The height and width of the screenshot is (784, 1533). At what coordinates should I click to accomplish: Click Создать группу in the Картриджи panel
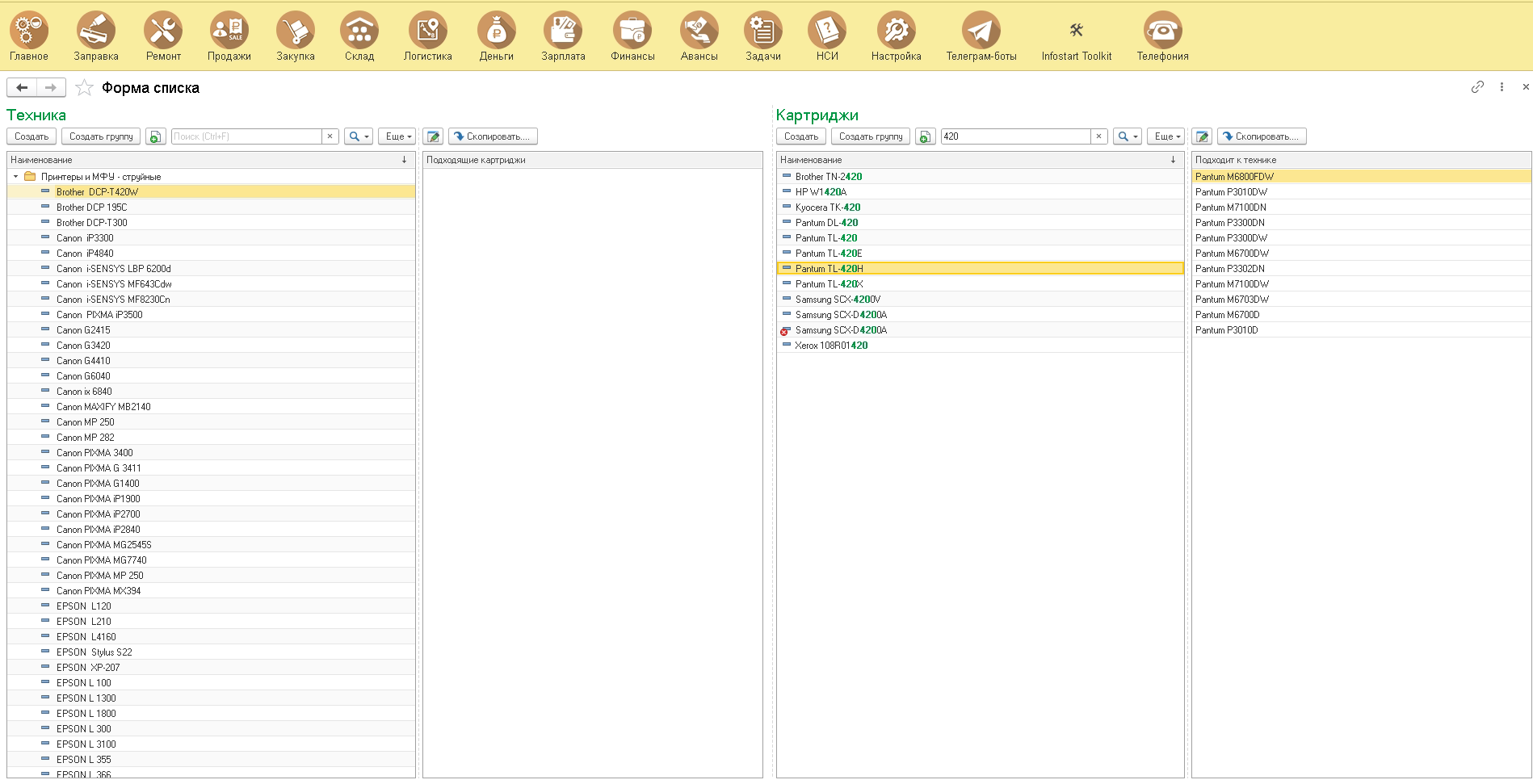pos(871,136)
